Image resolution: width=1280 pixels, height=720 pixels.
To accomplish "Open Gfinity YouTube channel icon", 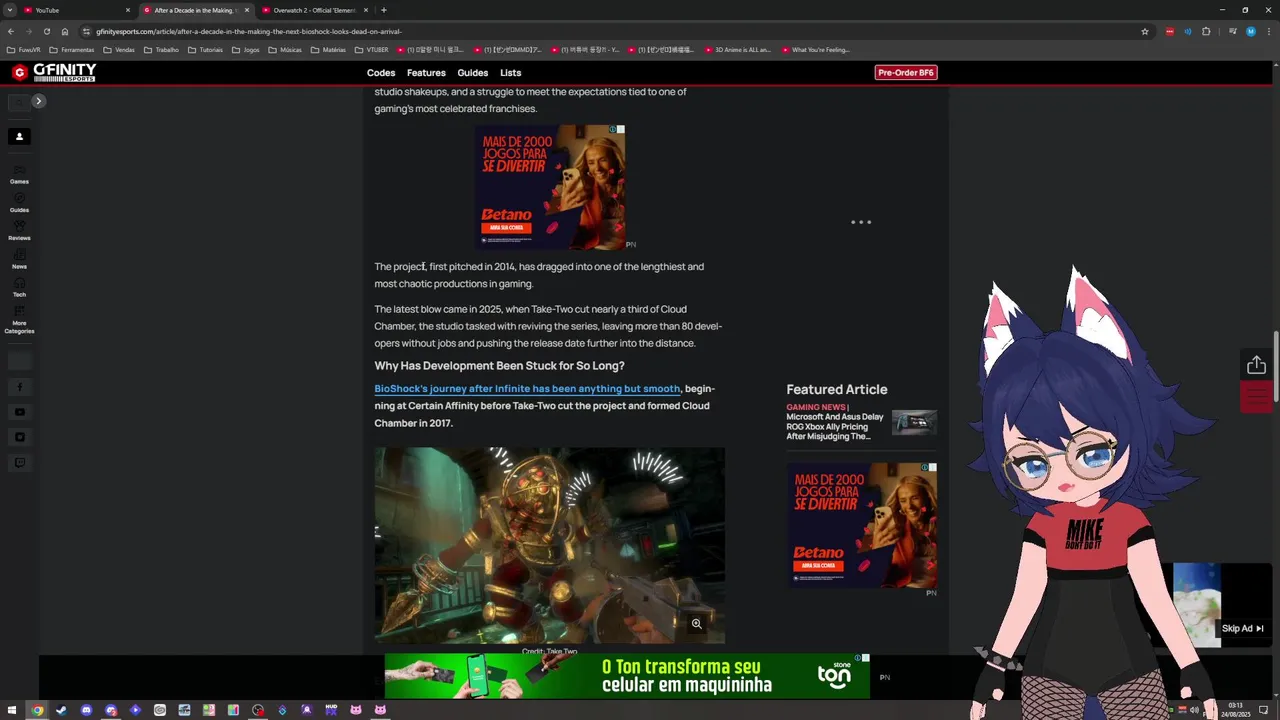I will pos(19,412).
